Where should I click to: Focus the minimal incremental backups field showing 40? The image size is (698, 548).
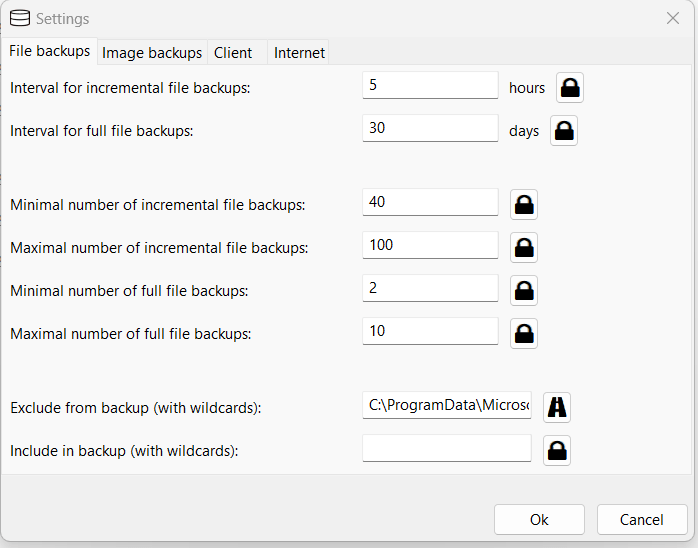430,202
